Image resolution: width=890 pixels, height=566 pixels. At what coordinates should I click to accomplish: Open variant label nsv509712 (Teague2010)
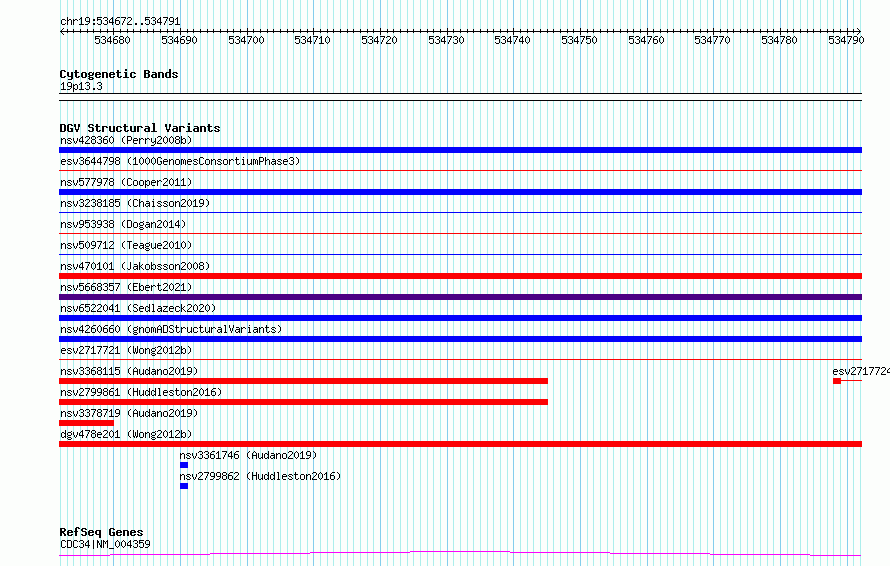pyautogui.click(x=126, y=245)
